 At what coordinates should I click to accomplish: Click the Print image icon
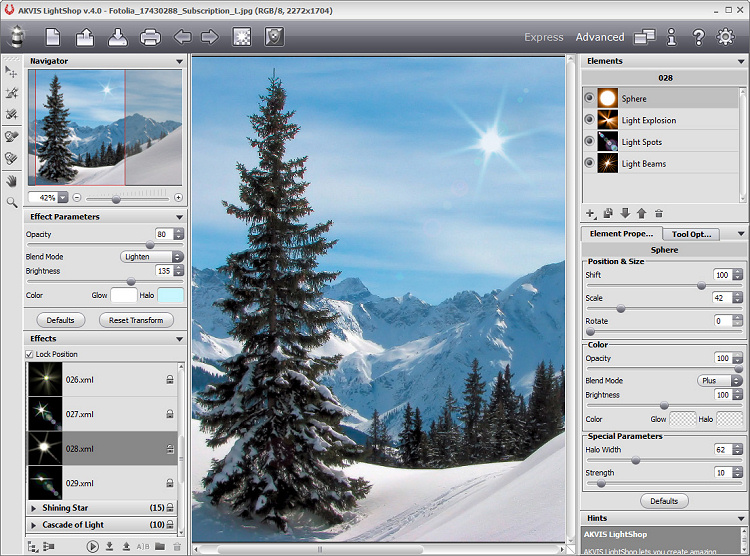150,38
